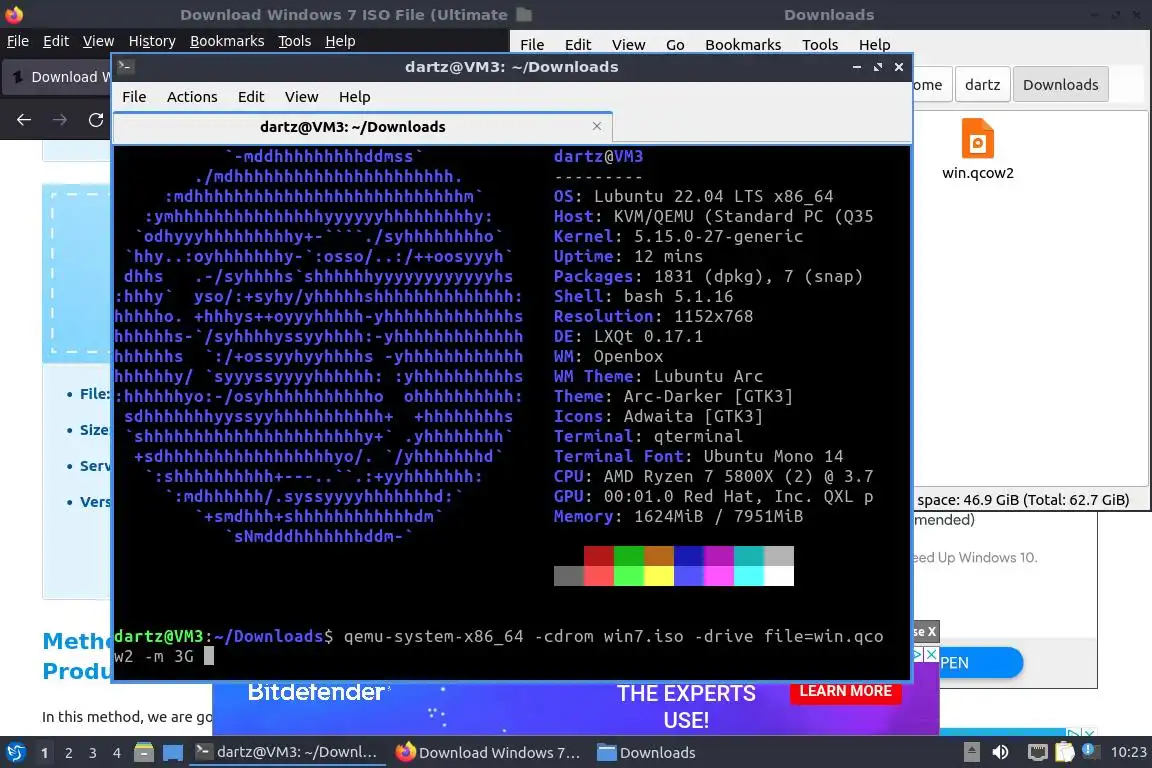Click the Downloads breadcrumb in file manager
Screen dimensions: 1152x768
tap(1060, 85)
